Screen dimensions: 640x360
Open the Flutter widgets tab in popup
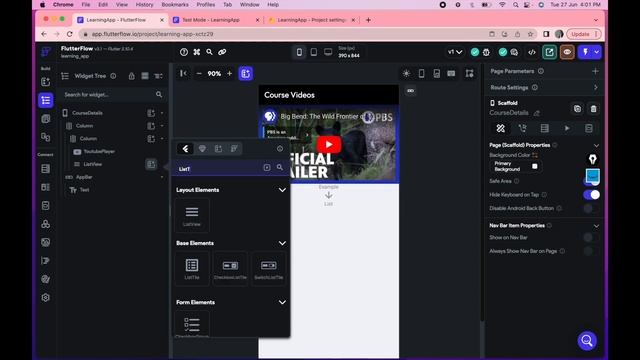(185, 149)
